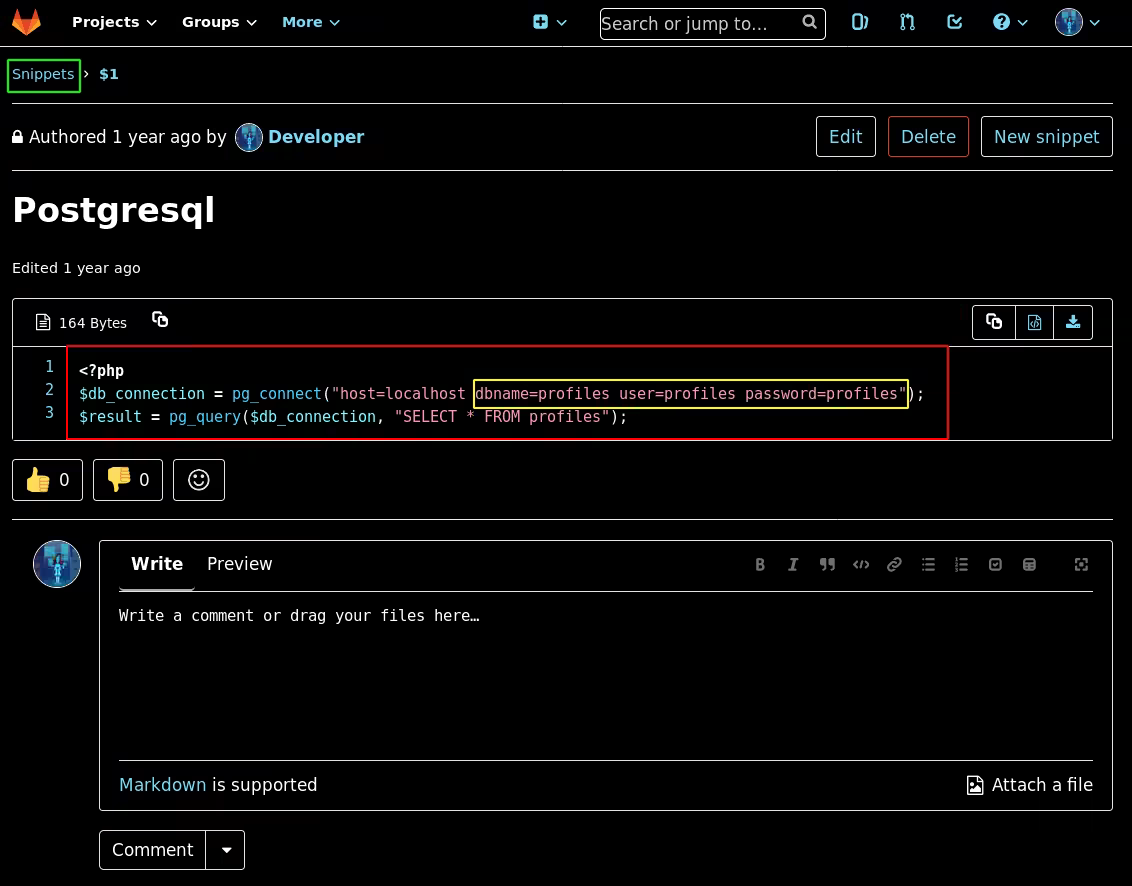The width and height of the screenshot is (1132, 886).
Task: Add a thumbs up reaction
Action: point(47,480)
